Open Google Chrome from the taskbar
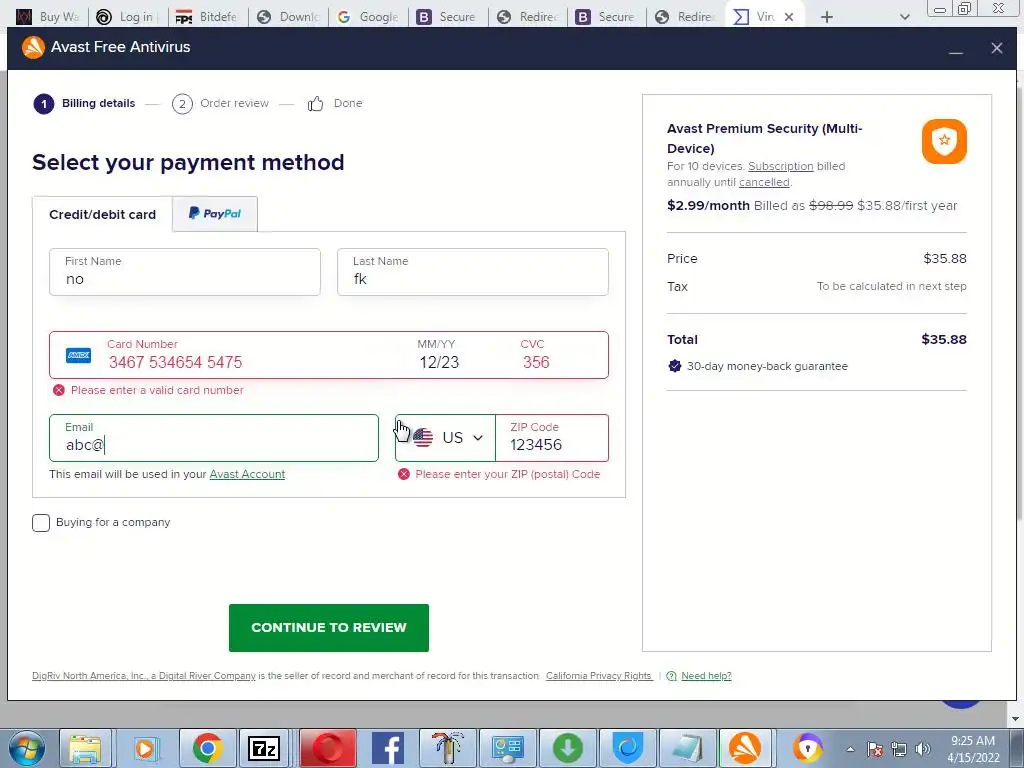 tap(207, 748)
